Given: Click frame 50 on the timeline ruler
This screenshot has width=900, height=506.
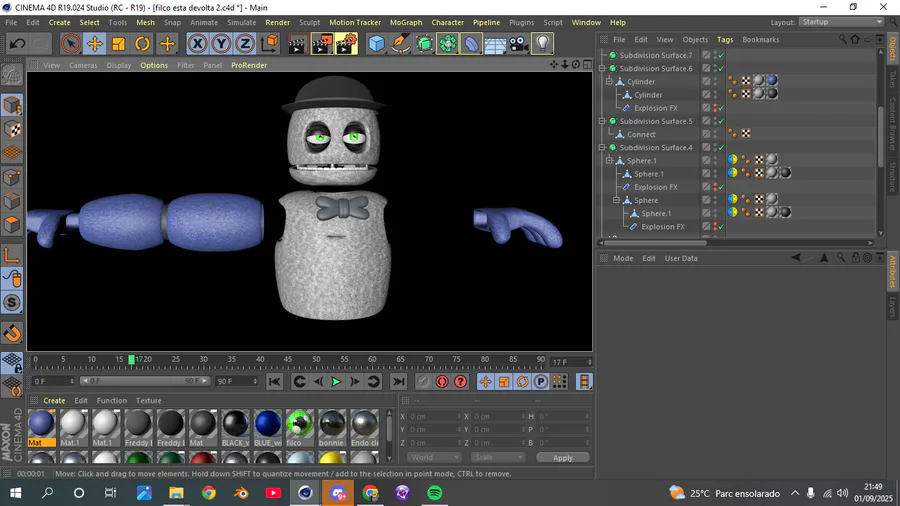Looking at the screenshot, I should click(x=316, y=360).
